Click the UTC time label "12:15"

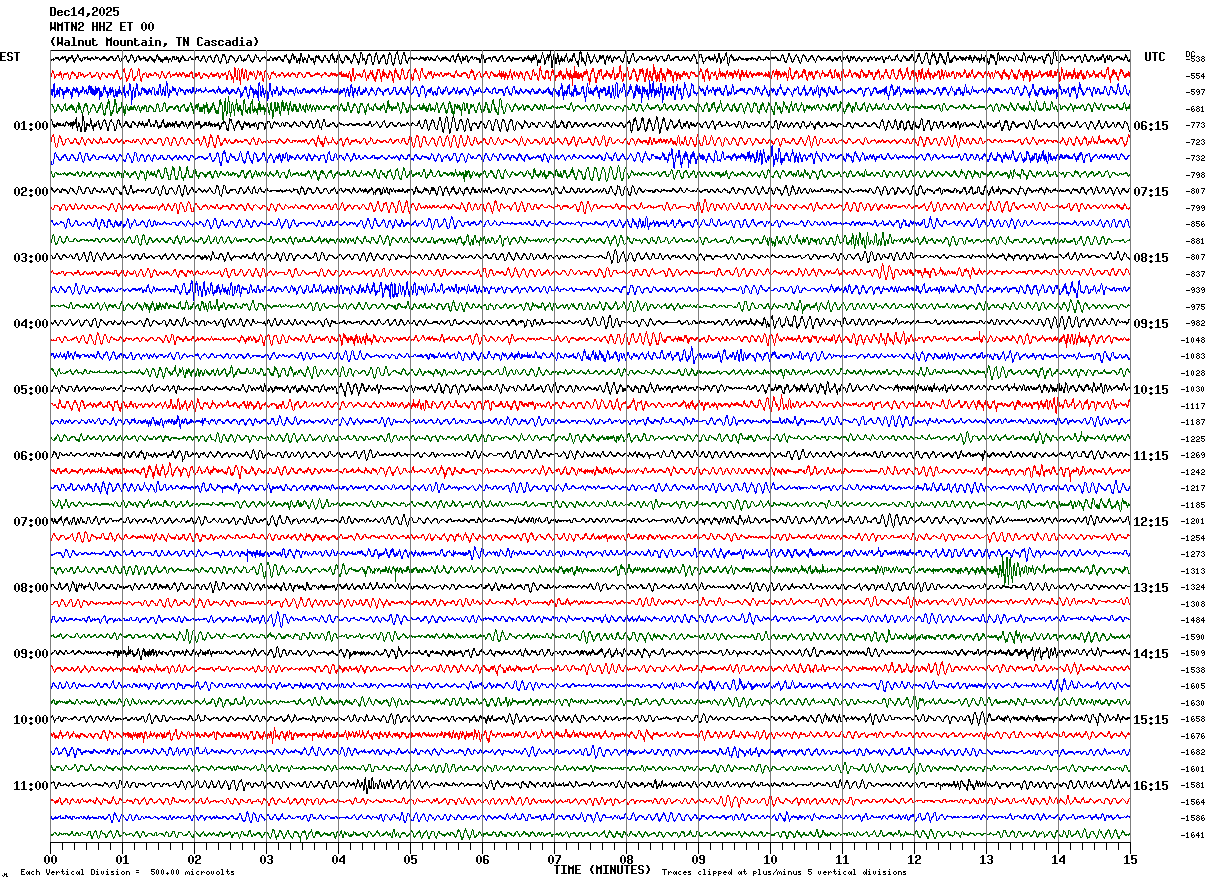click(1151, 522)
